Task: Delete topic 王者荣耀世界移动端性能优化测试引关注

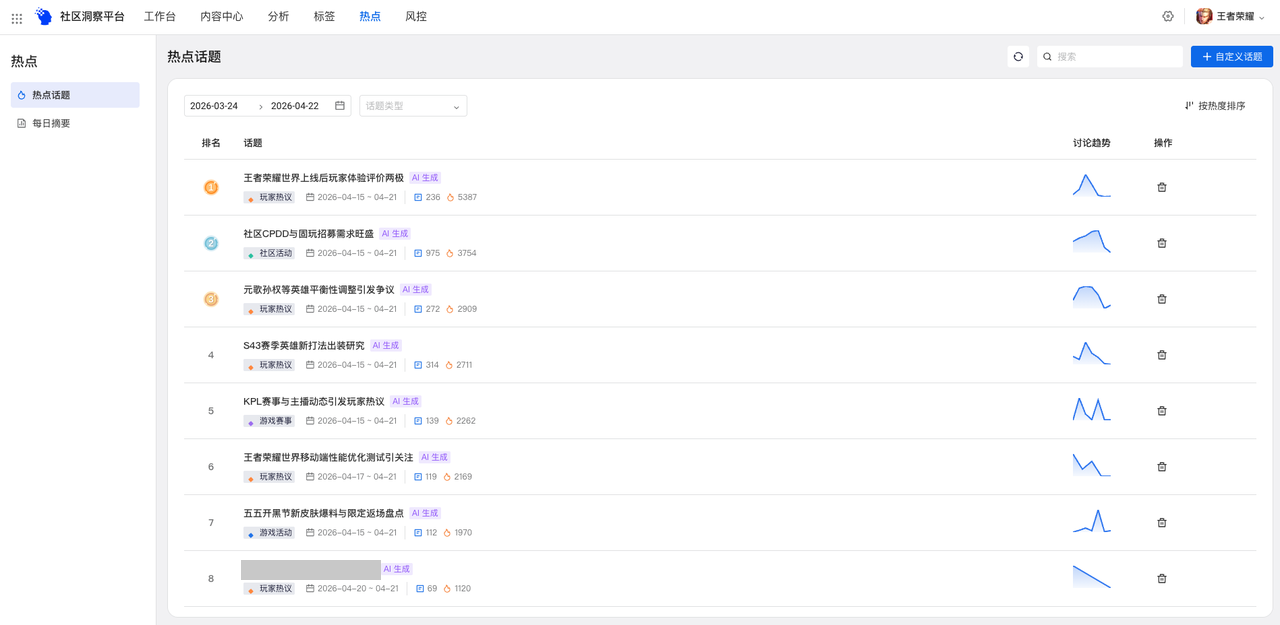Action: click(x=1162, y=467)
